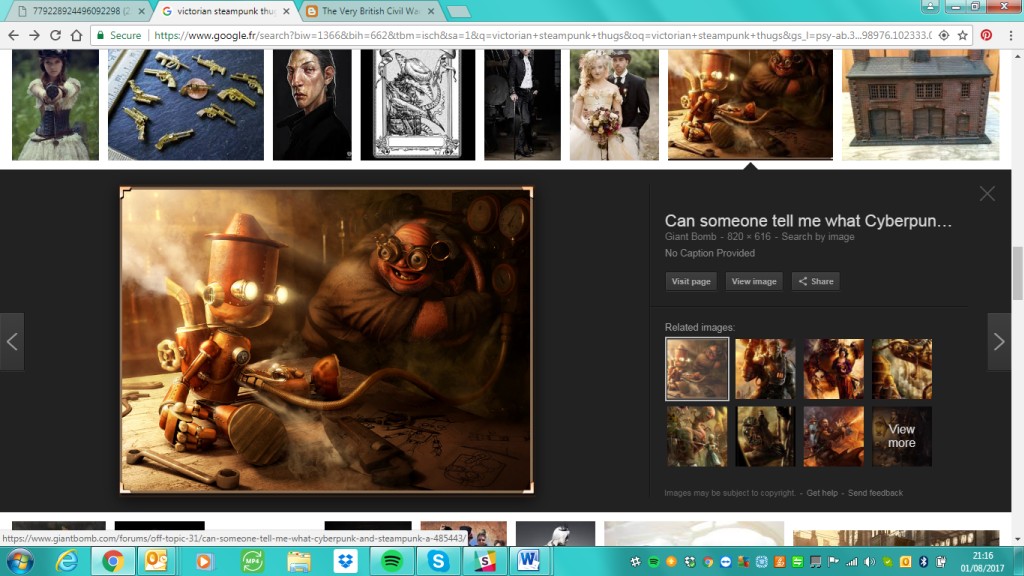
Task: Select the third related image in bottom row
Action: 833,436
